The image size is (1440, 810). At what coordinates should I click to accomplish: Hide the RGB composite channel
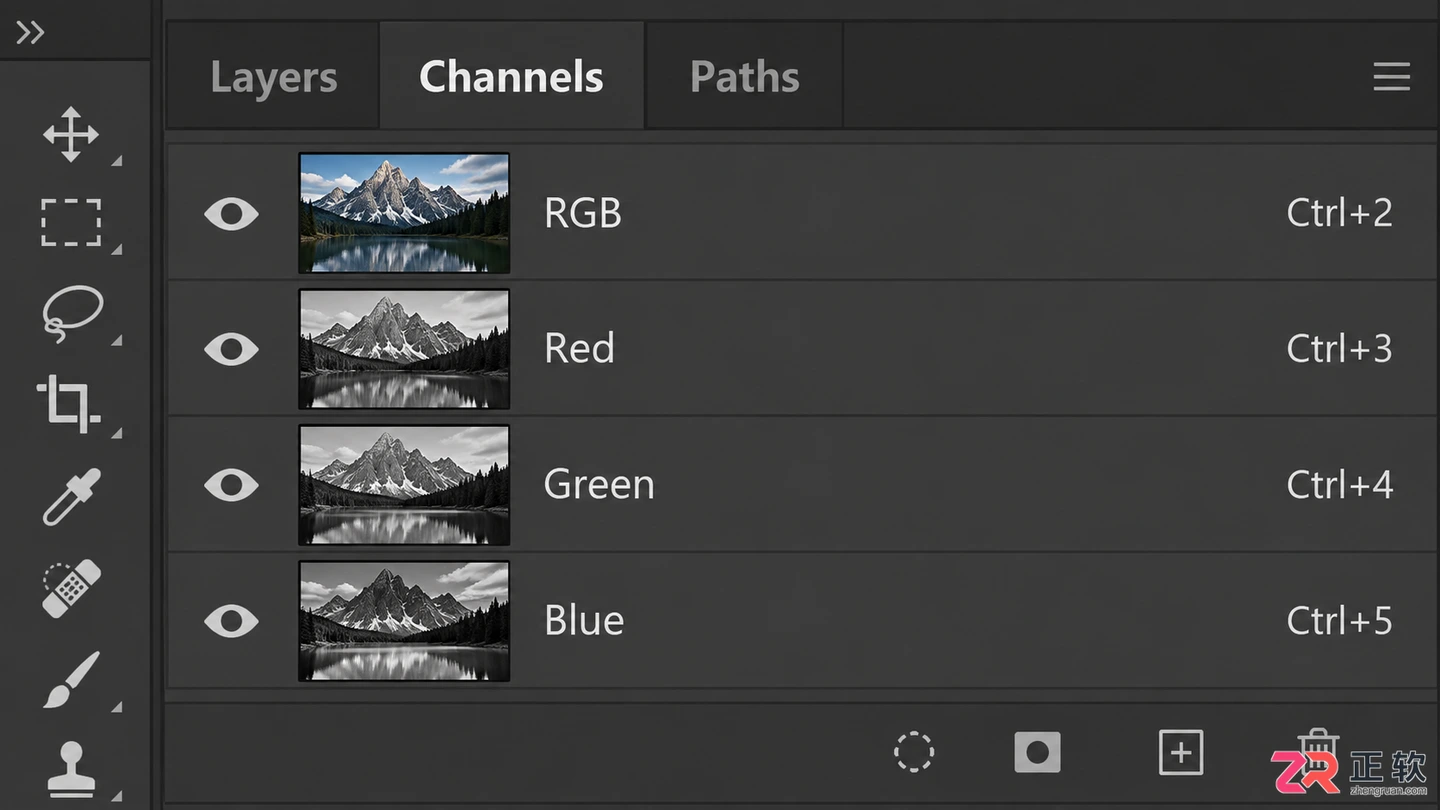point(231,213)
